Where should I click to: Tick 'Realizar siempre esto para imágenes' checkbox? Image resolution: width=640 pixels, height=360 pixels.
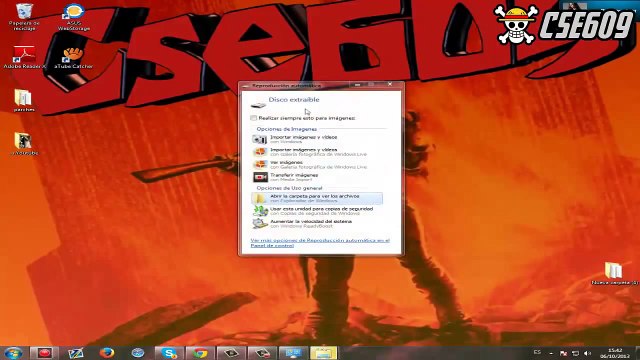tap(253, 118)
